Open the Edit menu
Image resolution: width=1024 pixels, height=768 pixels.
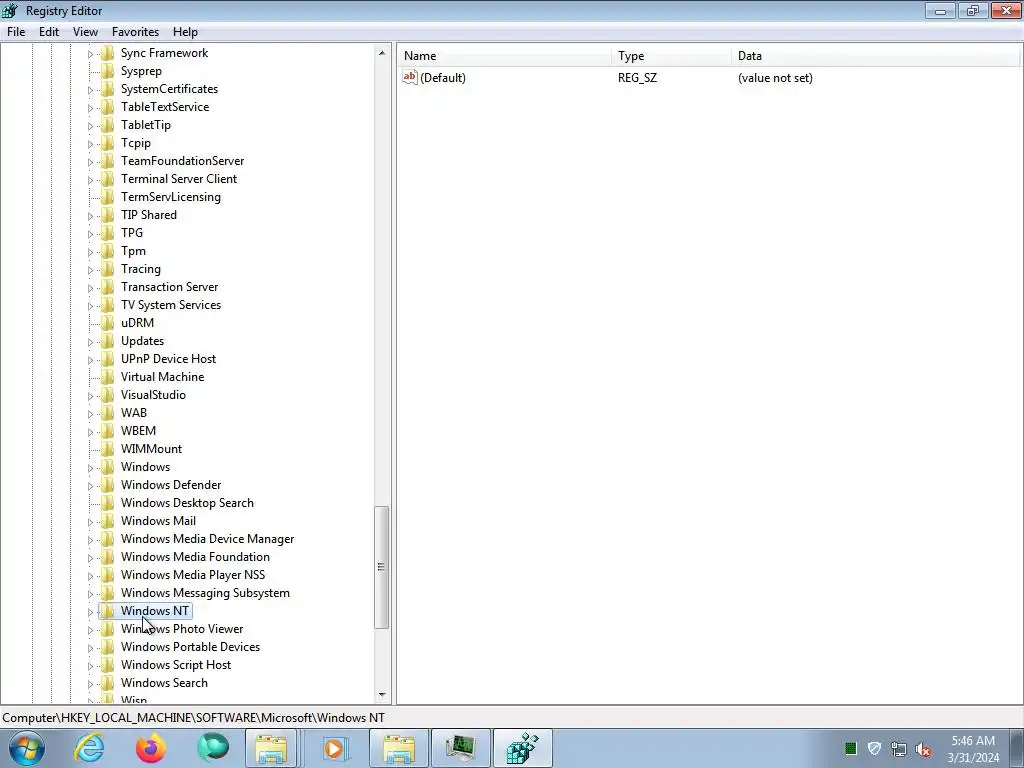click(x=48, y=31)
